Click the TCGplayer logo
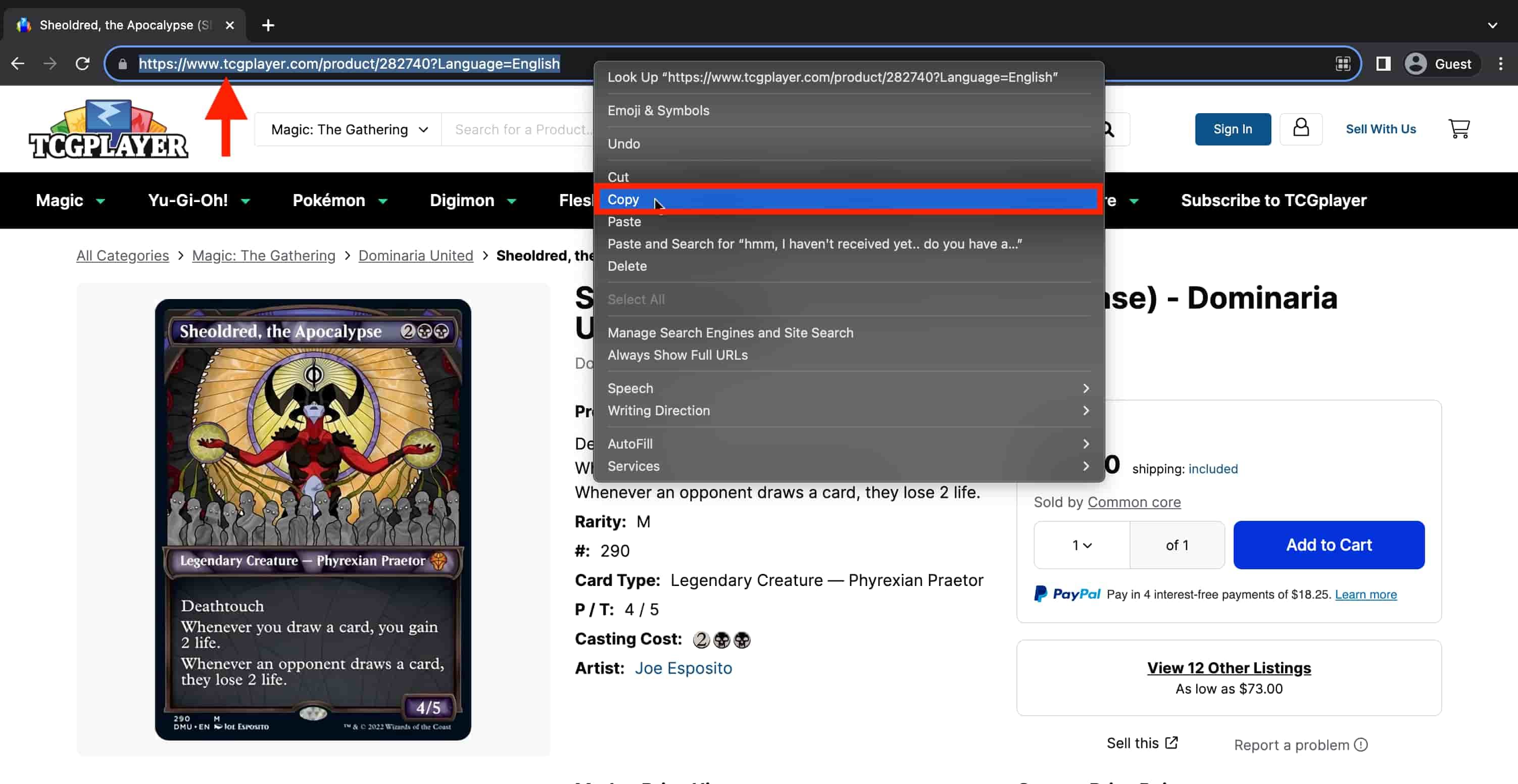 point(109,129)
